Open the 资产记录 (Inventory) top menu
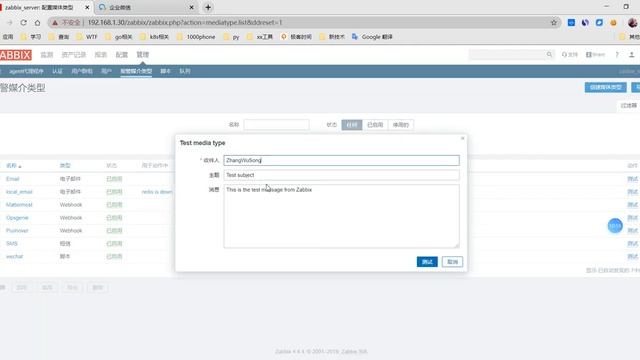 (x=74, y=55)
